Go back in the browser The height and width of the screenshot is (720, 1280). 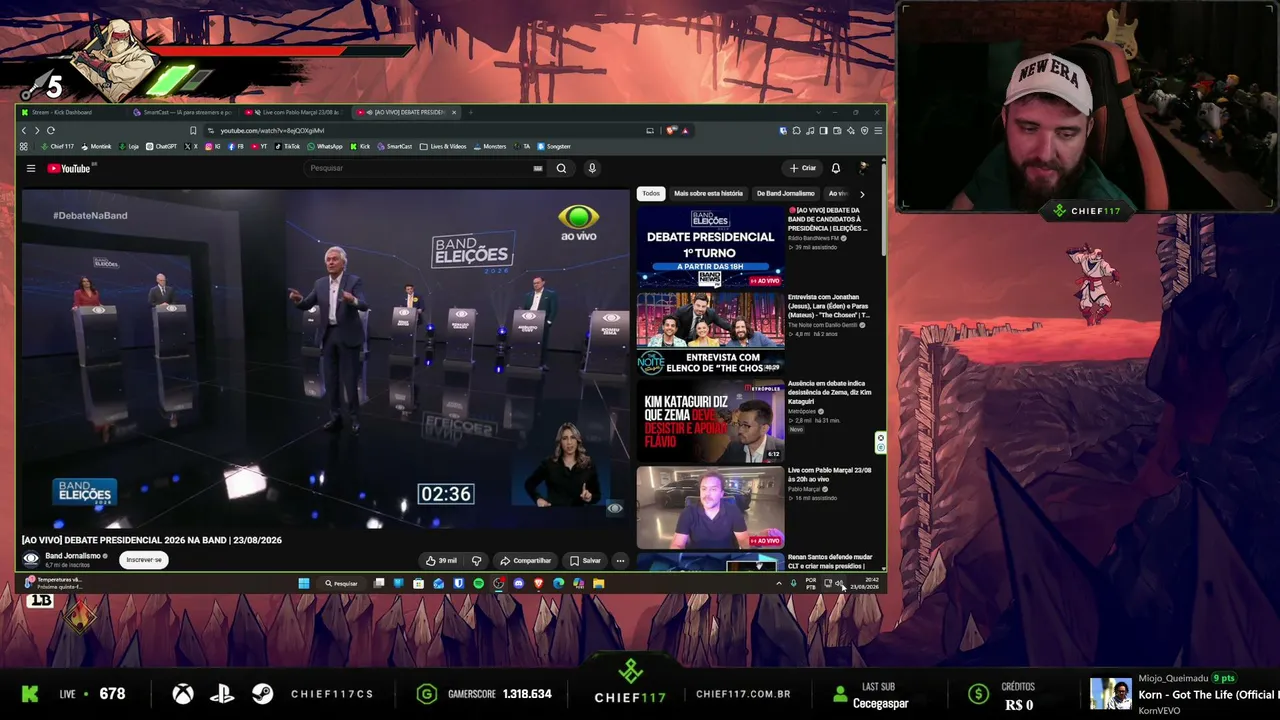pos(25,130)
